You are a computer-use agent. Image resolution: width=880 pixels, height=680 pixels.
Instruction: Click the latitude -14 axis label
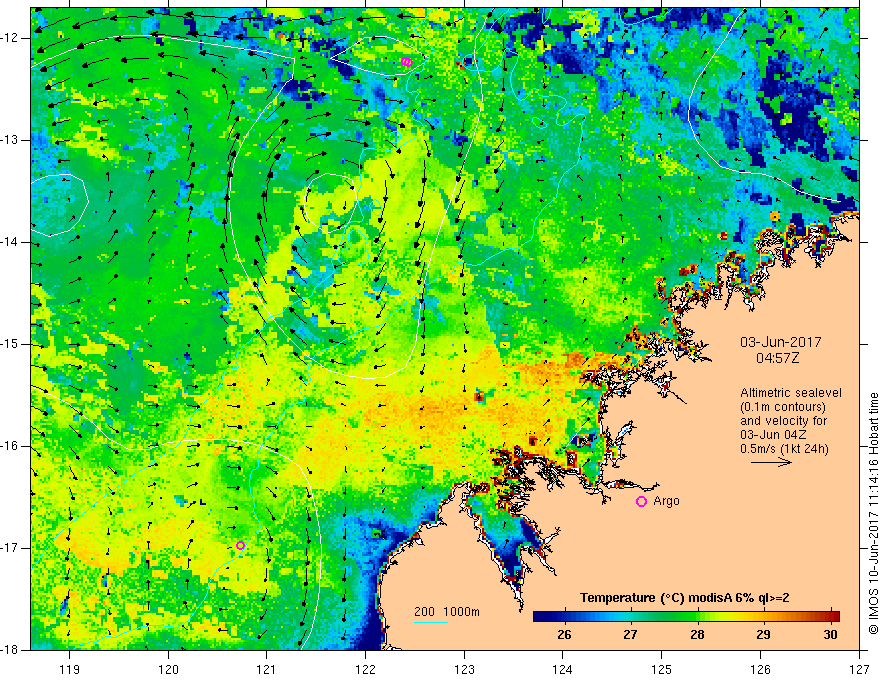[11, 242]
